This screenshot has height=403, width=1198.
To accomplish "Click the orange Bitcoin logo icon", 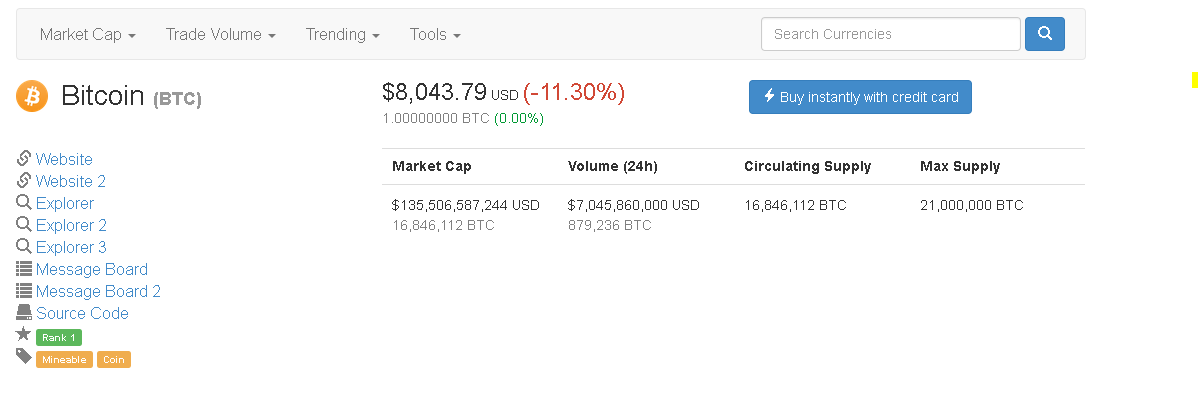I will 32,96.
